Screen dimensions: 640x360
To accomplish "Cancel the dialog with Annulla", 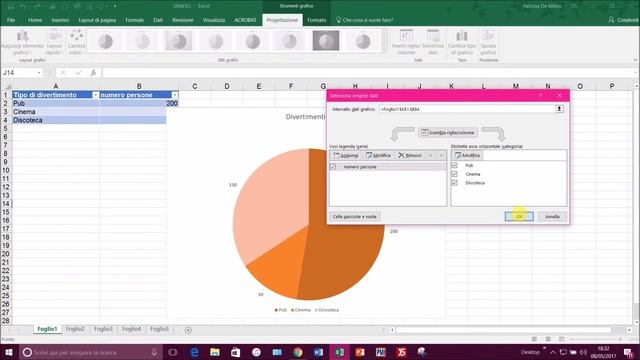I will (x=552, y=216).
